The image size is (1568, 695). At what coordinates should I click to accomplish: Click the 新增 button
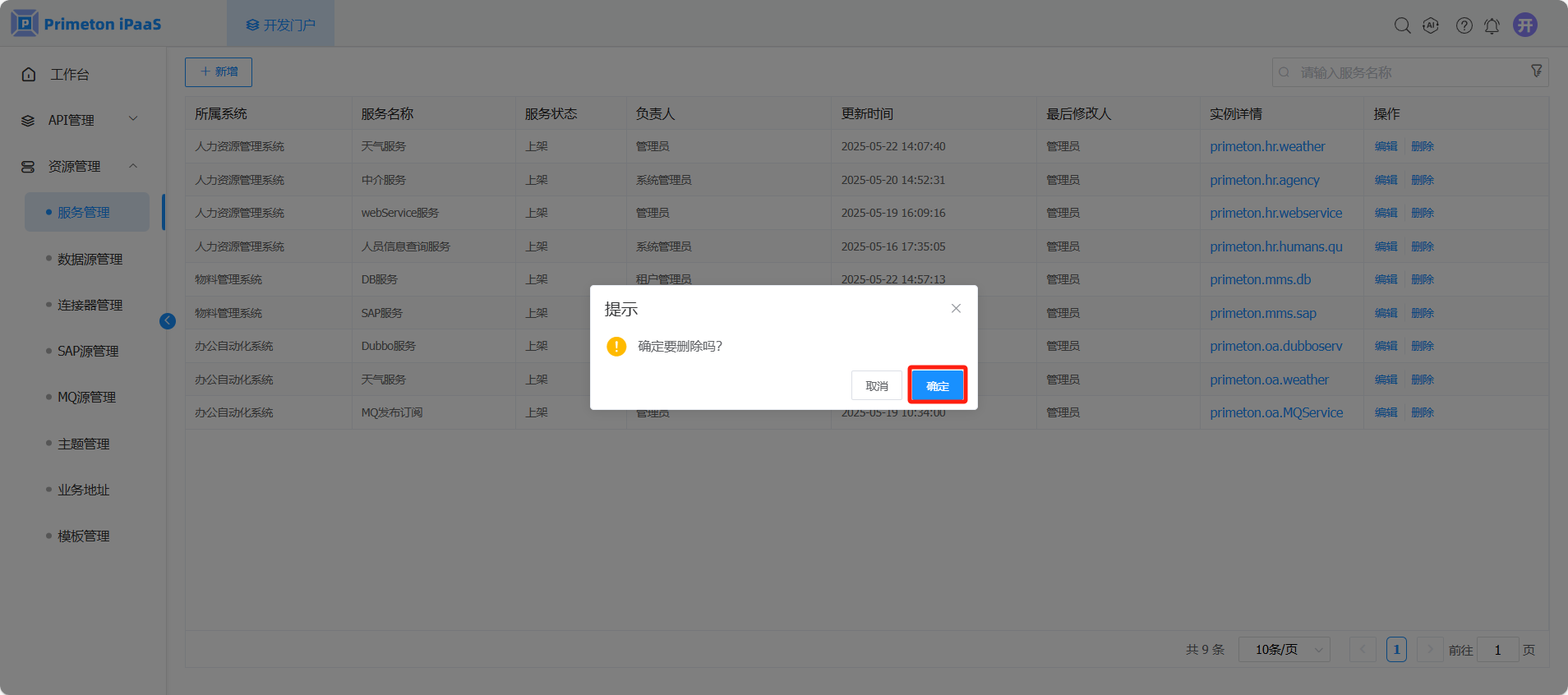[x=219, y=72]
